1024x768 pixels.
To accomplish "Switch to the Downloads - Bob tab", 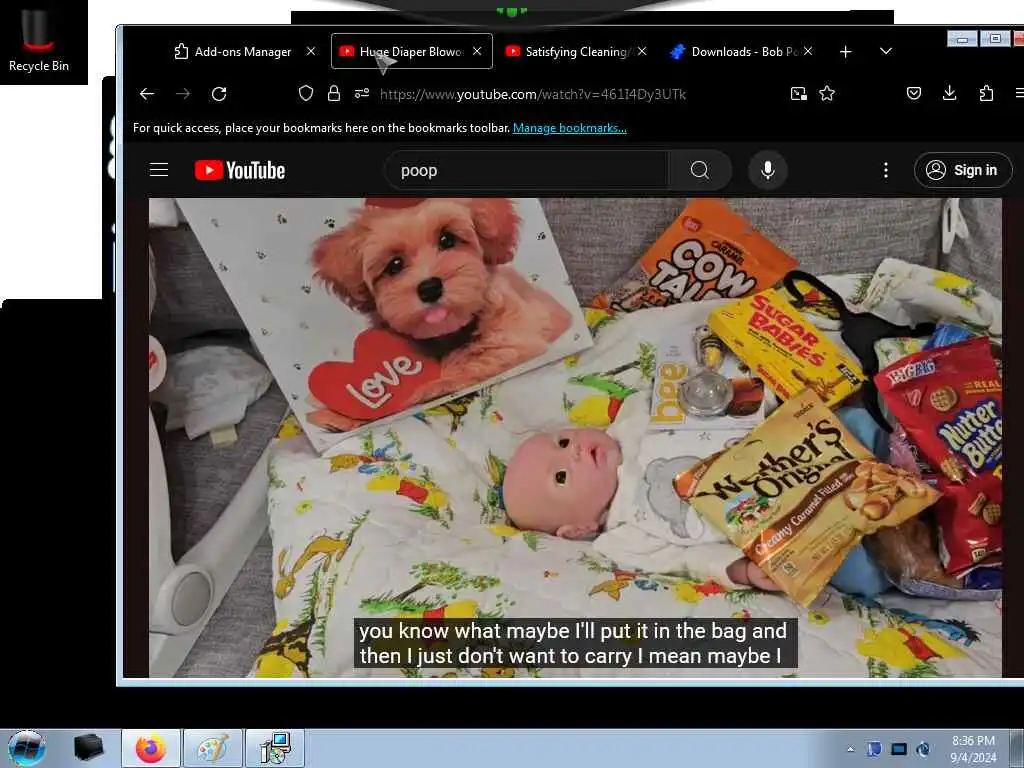I will [735, 52].
